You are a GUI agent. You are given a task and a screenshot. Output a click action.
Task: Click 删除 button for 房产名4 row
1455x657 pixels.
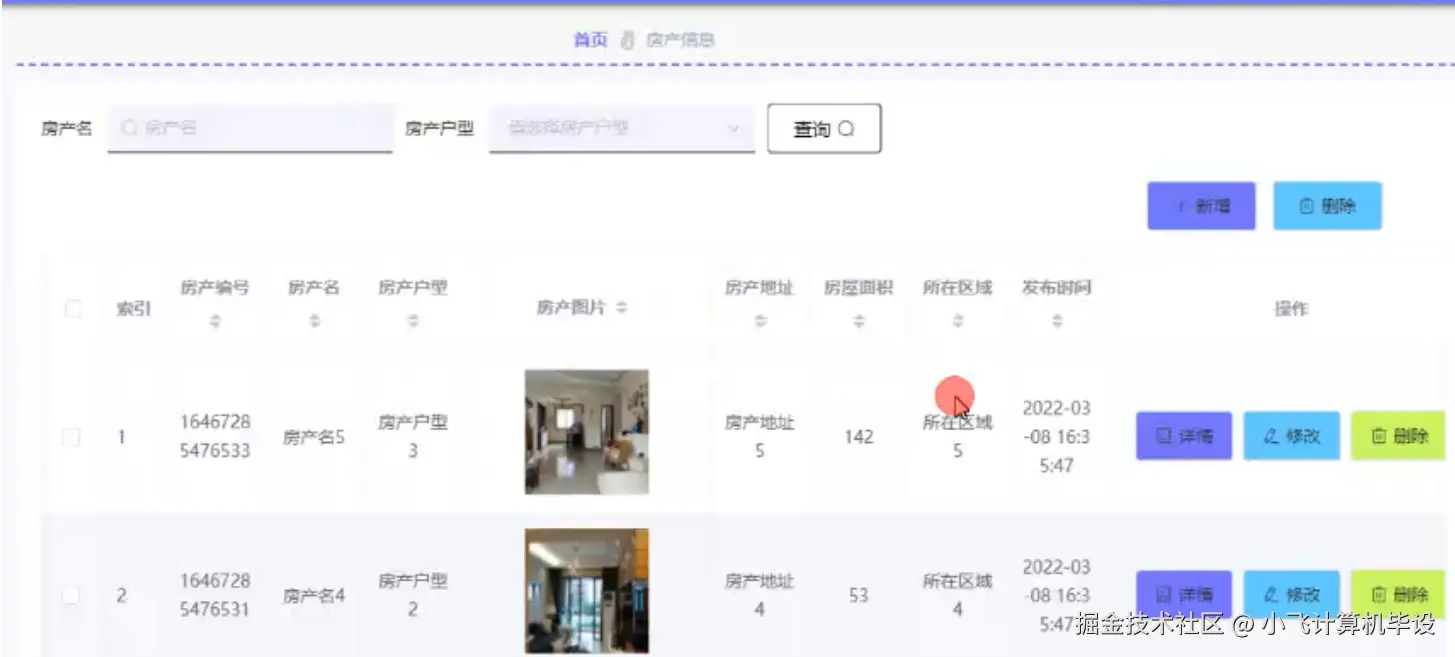coord(1398,594)
